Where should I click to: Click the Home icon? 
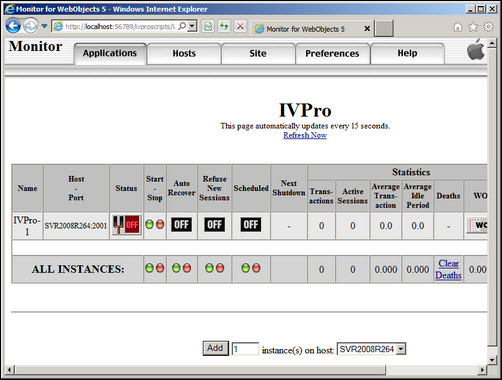(x=458, y=27)
